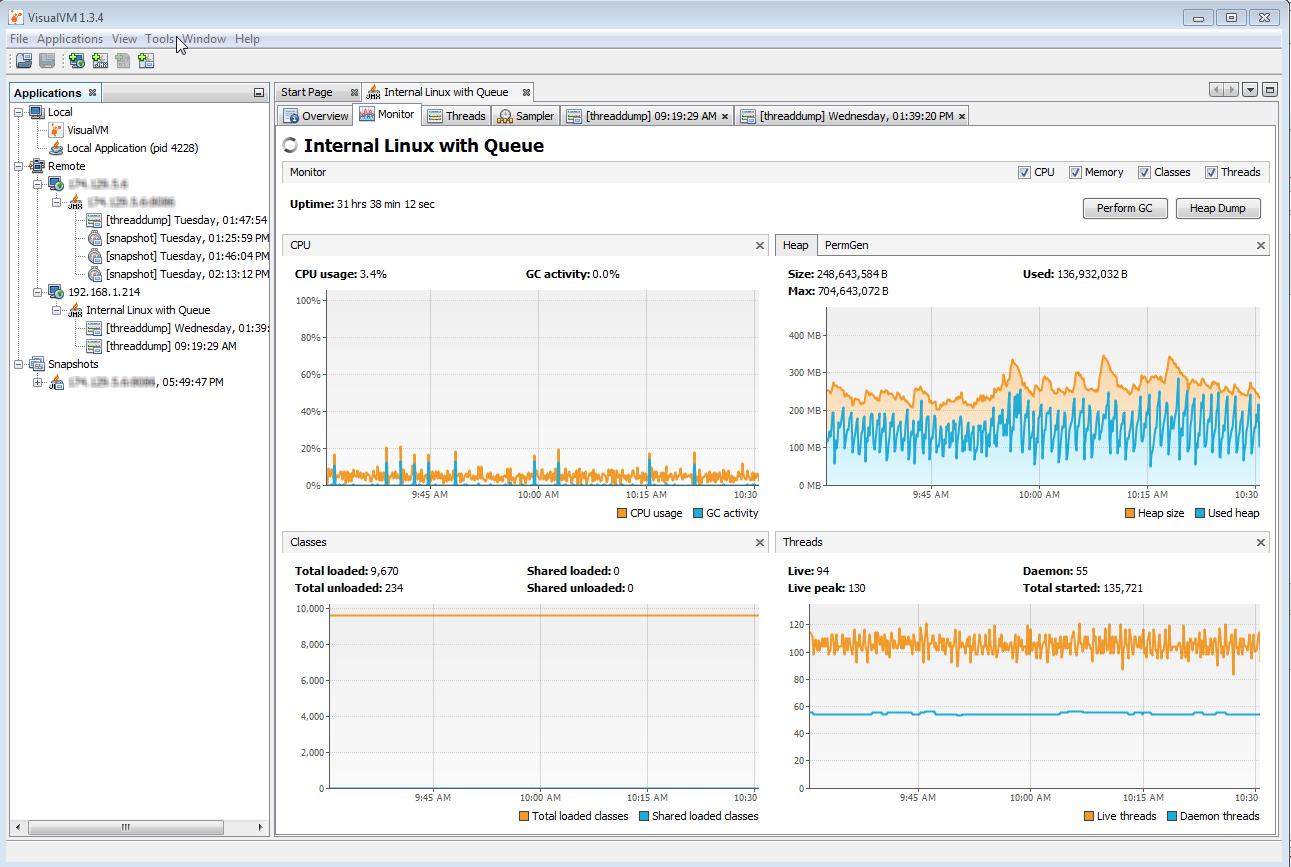Screen dimensions: 1291x867
Task: Click the Java cup icon for Local Application
Action: tap(57, 148)
